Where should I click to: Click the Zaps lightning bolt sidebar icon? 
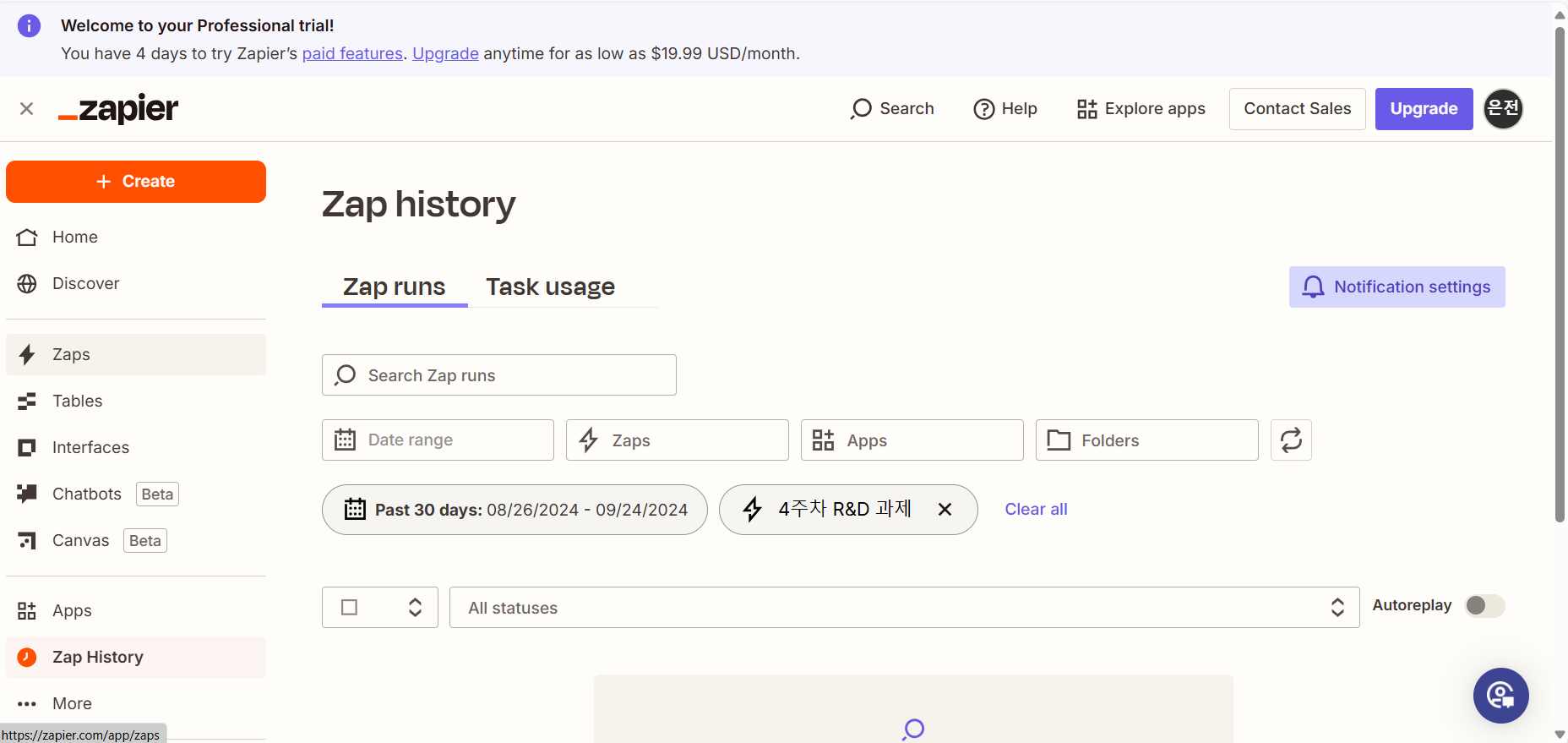27,354
